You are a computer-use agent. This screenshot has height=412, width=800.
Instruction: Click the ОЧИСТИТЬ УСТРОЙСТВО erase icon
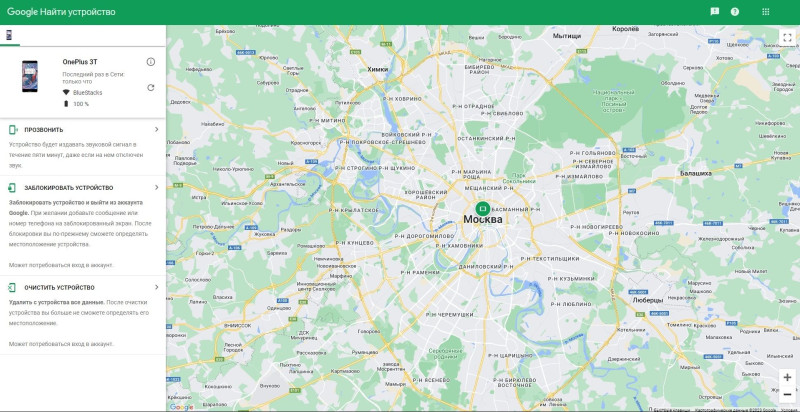(12, 288)
